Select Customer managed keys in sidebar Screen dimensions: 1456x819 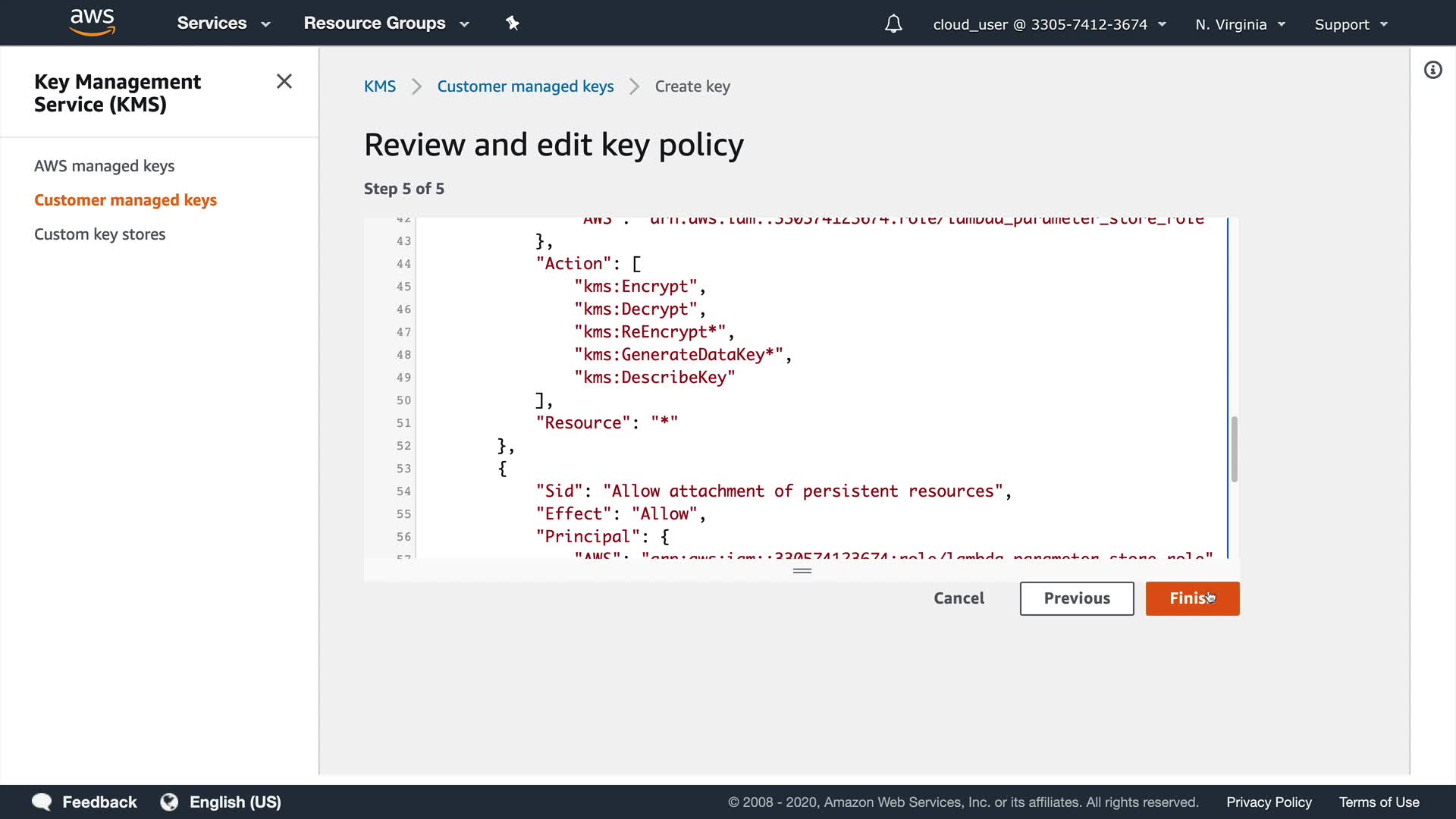pos(125,199)
